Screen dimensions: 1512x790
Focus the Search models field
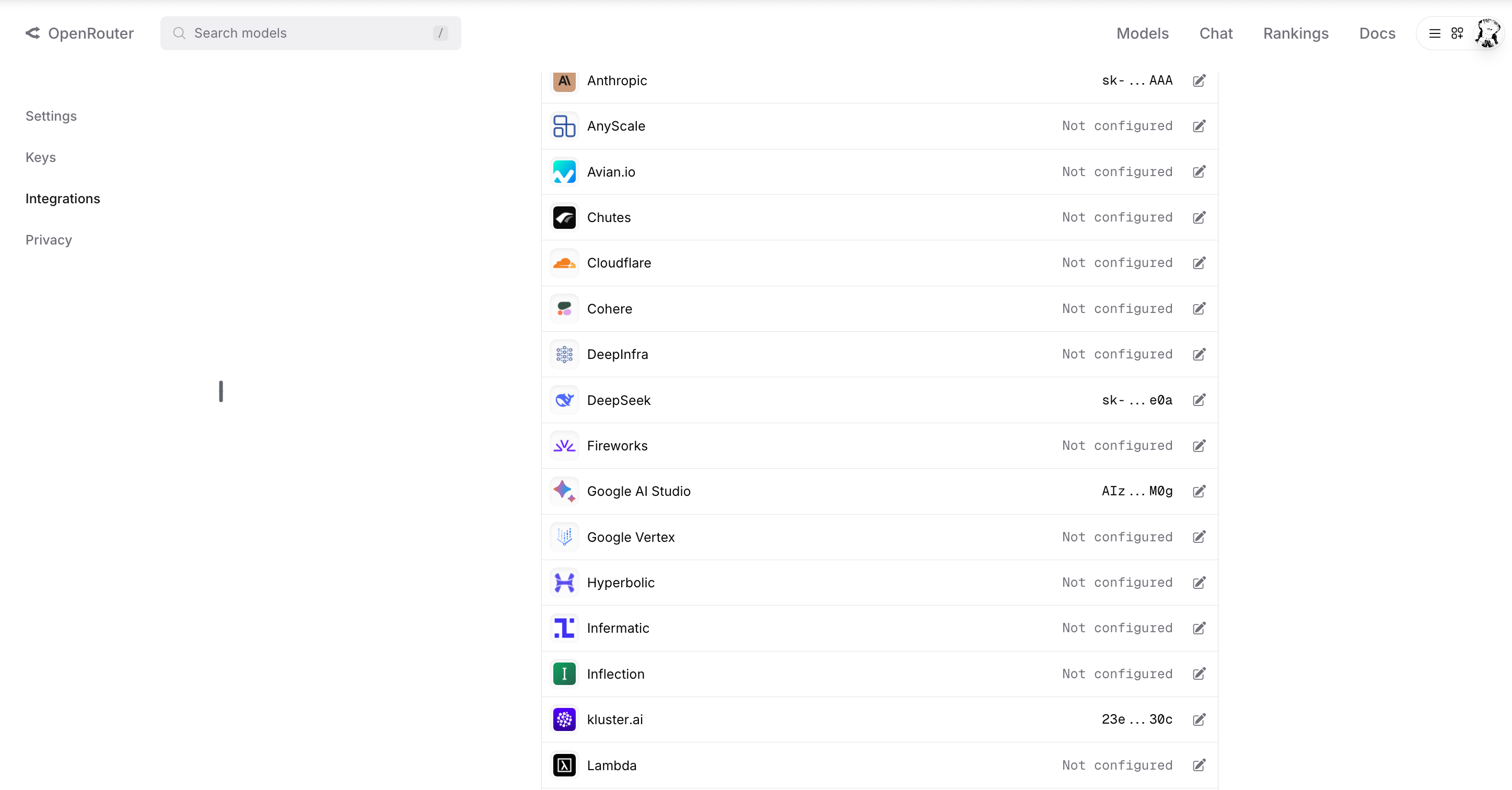[x=310, y=33]
